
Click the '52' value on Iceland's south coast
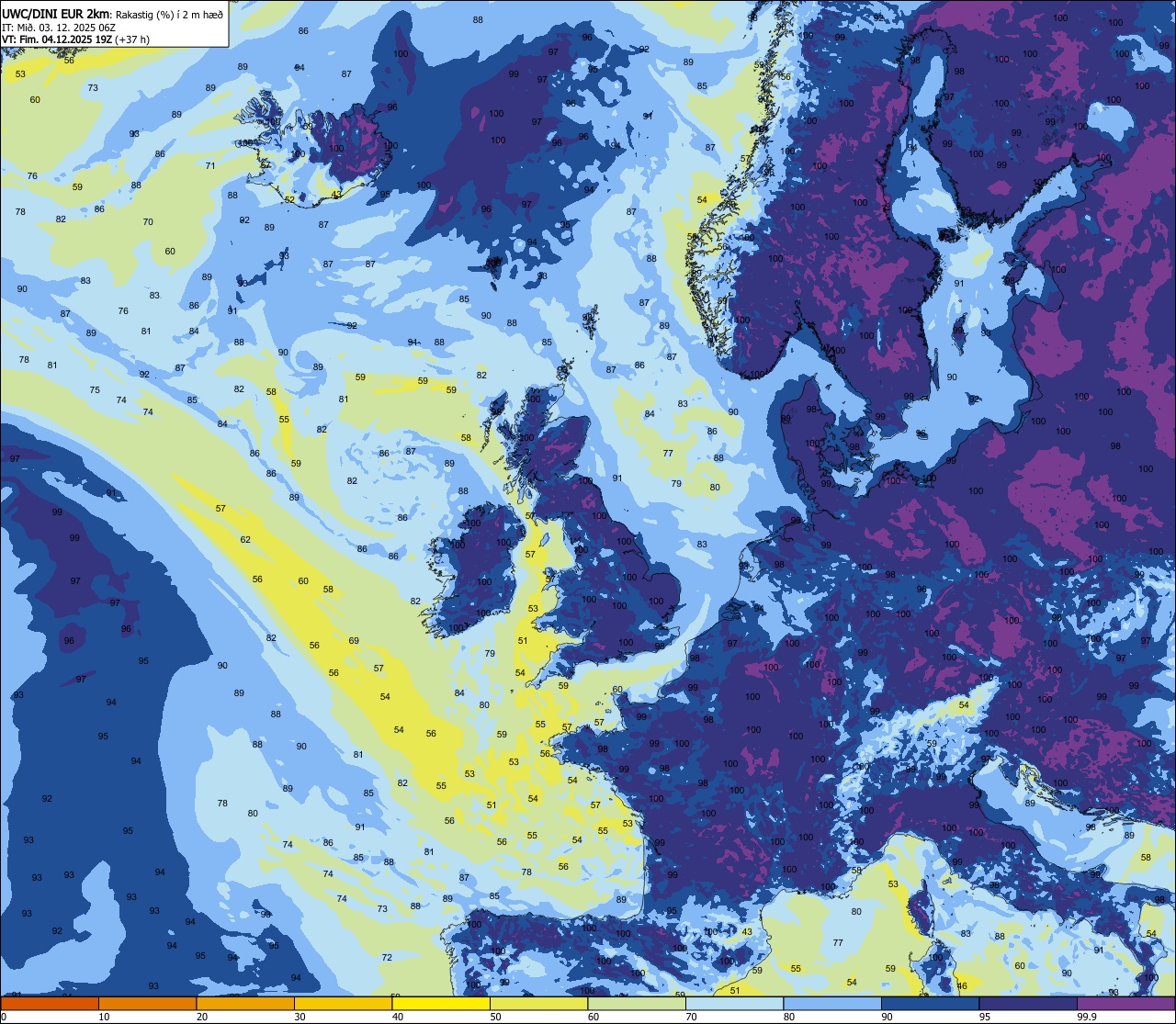(x=289, y=199)
